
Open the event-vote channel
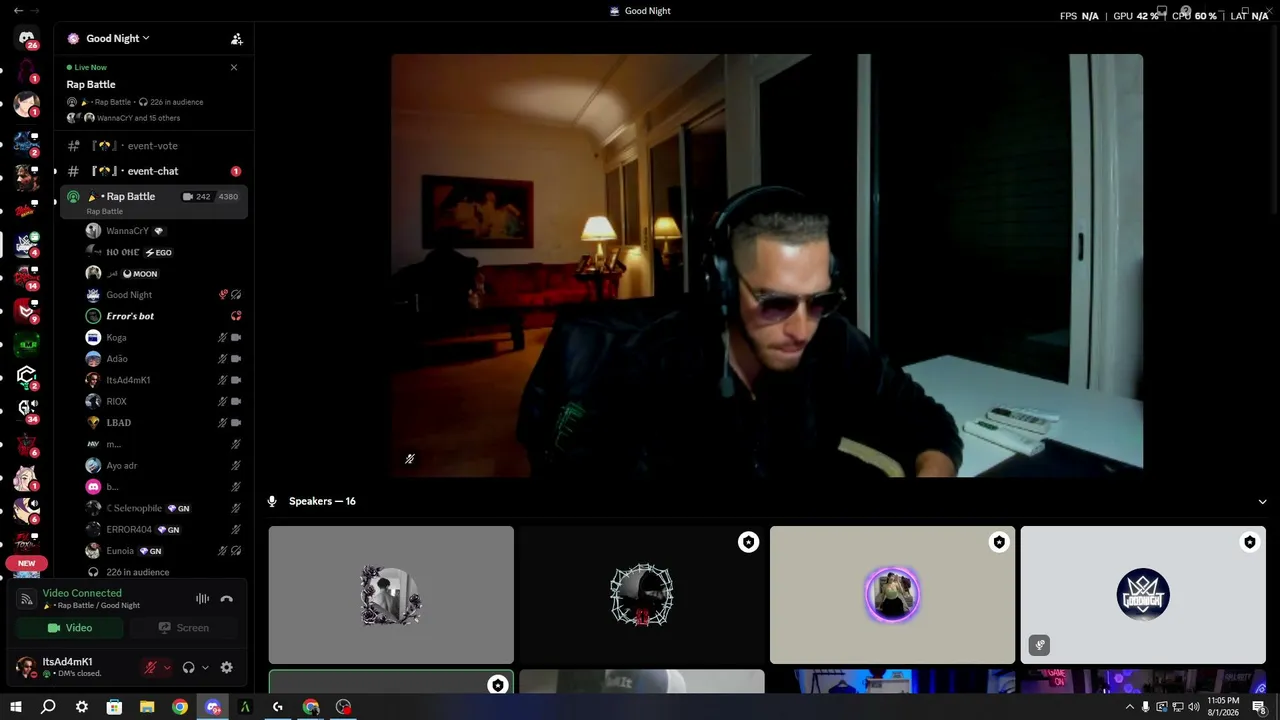(152, 146)
